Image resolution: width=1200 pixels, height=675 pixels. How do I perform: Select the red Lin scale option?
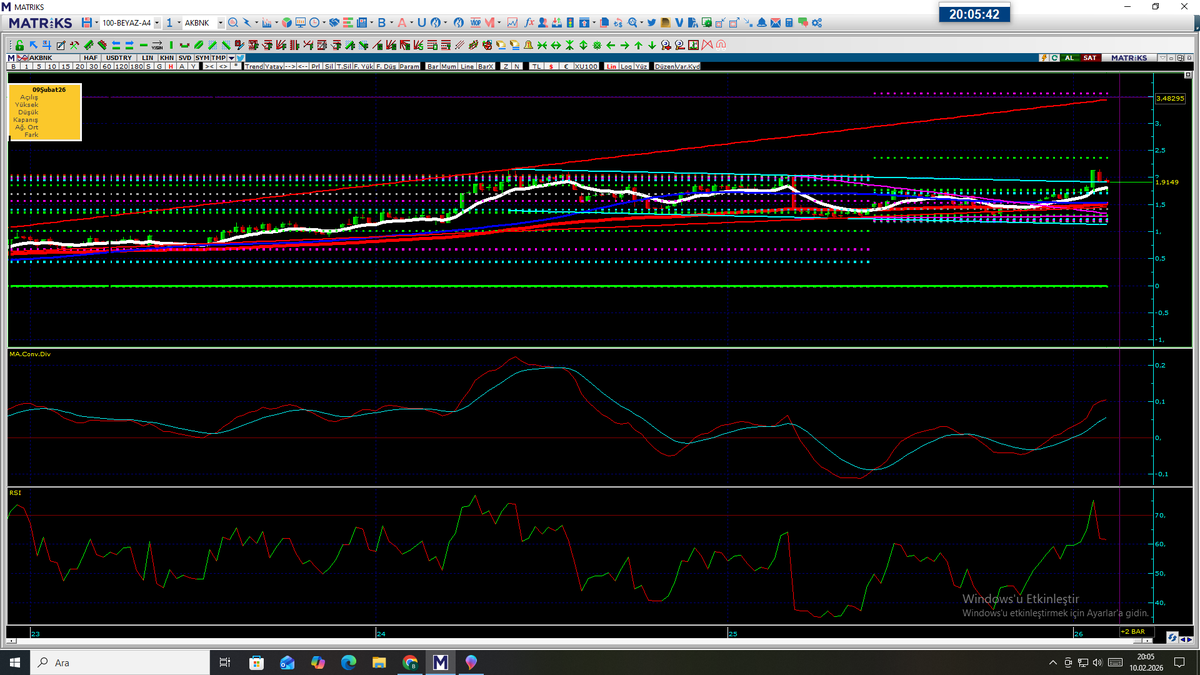612,66
